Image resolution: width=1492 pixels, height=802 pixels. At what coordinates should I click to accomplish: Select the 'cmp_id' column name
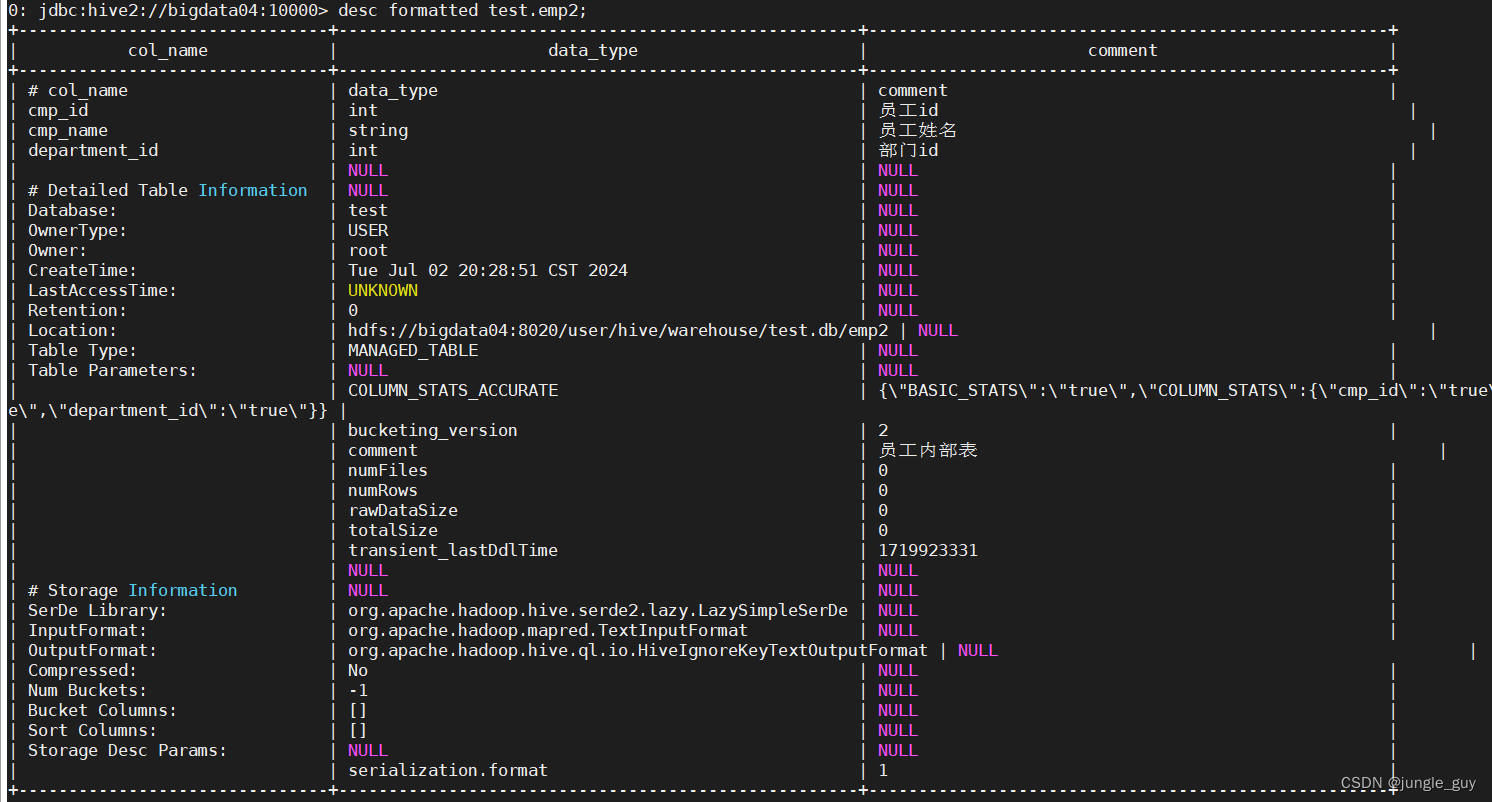tap(58, 110)
